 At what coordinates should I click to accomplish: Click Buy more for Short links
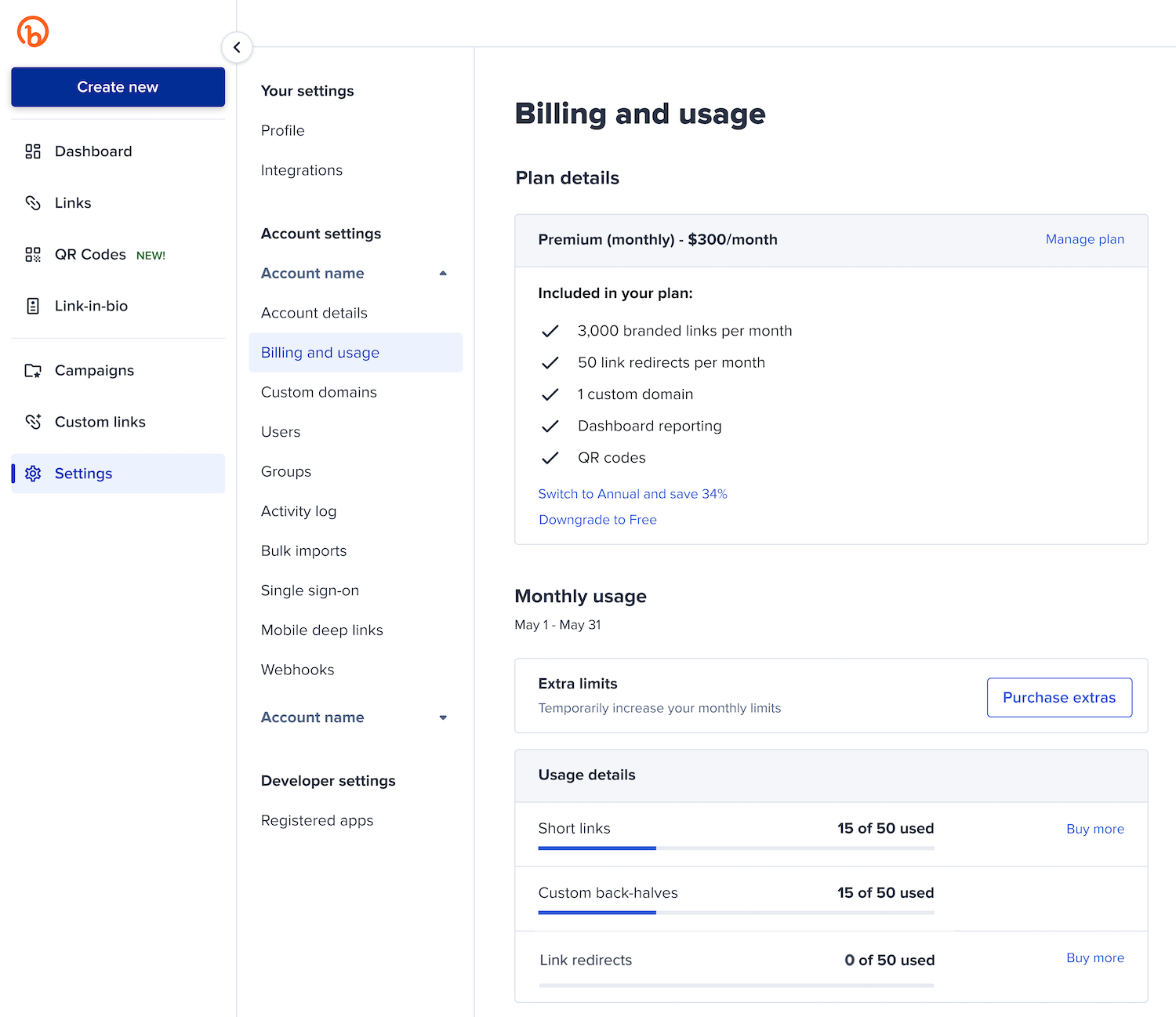point(1095,829)
